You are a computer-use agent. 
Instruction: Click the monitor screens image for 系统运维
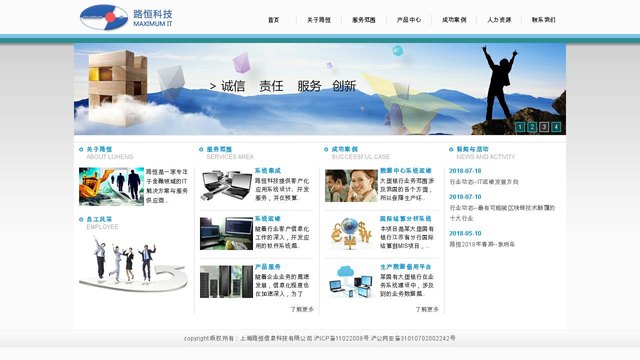[226, 233]
